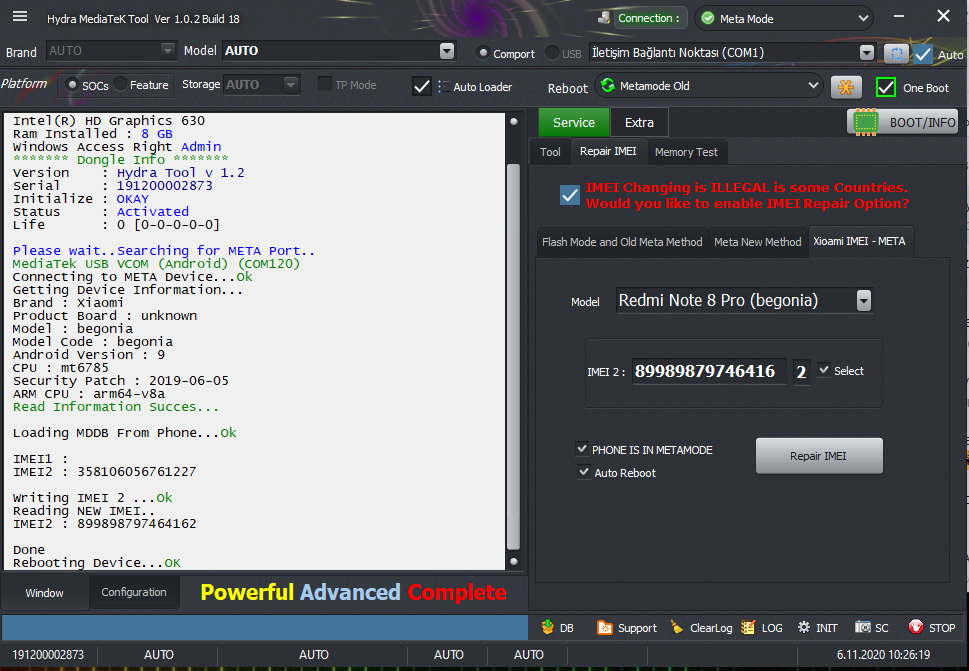Image resolution: width=969 pixels, height=671 pixels.
Task: Click the red STOP icon
Action: (915, 627)
